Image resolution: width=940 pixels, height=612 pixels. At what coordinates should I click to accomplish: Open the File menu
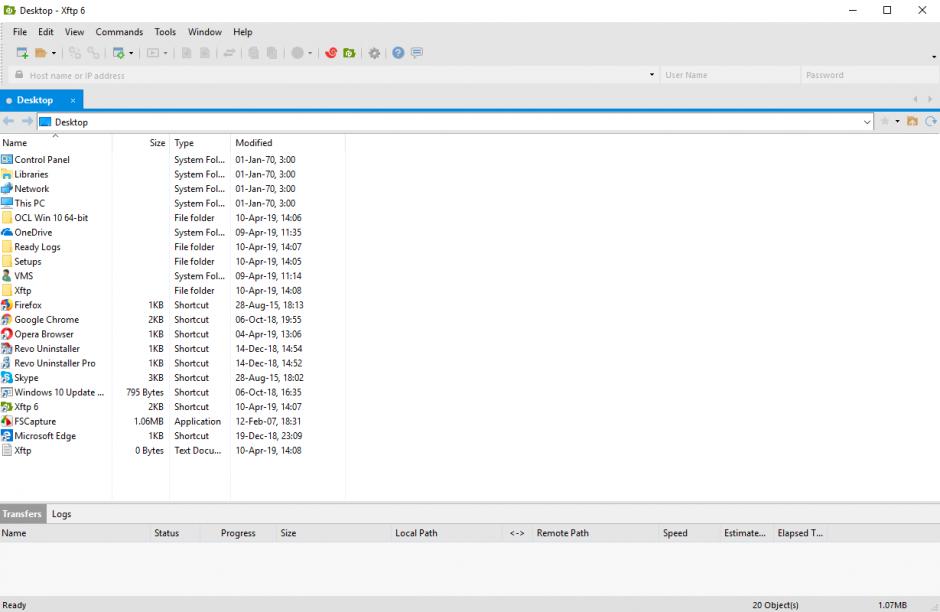point(20,32)
